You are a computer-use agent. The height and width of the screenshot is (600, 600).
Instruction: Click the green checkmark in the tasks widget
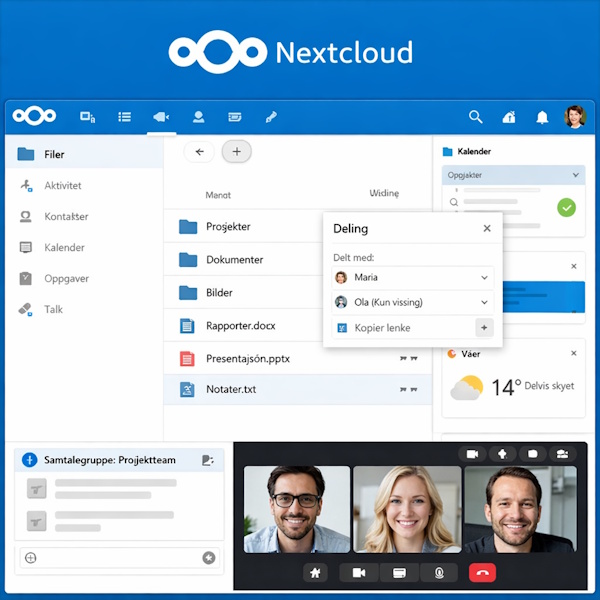pyautogui.click(x=566, y=208)
